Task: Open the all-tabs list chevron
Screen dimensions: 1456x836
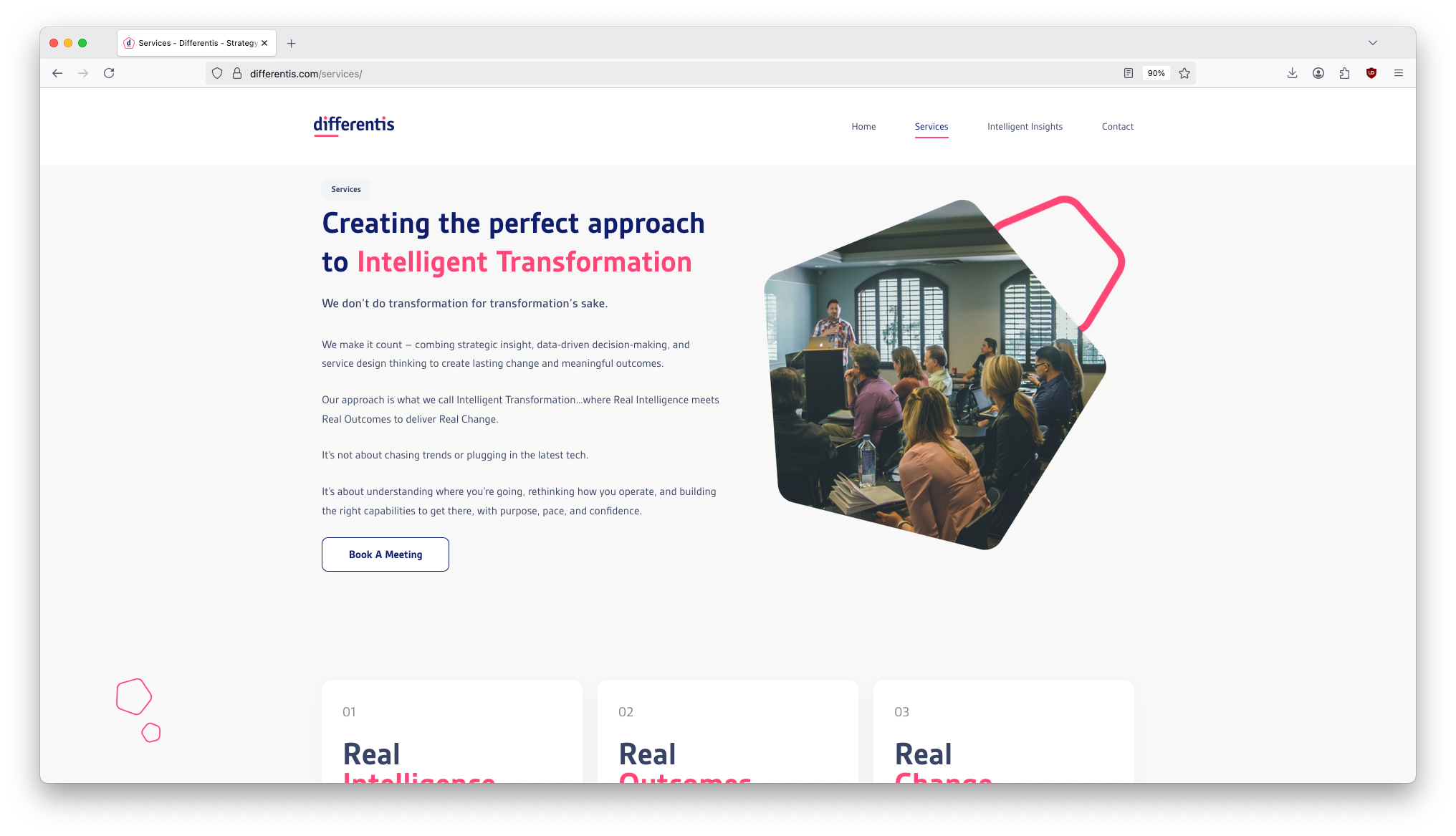Action: coord(1373,43)
